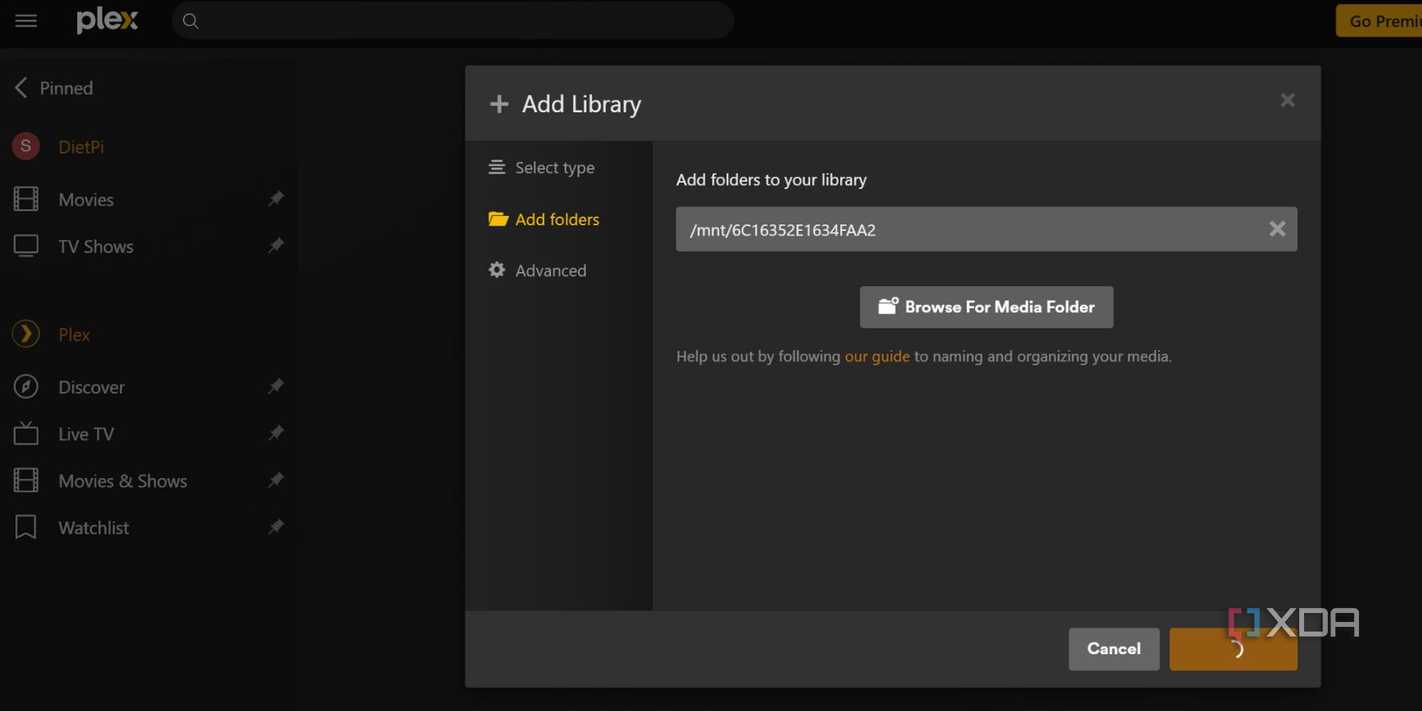1422x711 pixels.
Task: Click the Add folders folder icon
Action: (x=498, y=219)
